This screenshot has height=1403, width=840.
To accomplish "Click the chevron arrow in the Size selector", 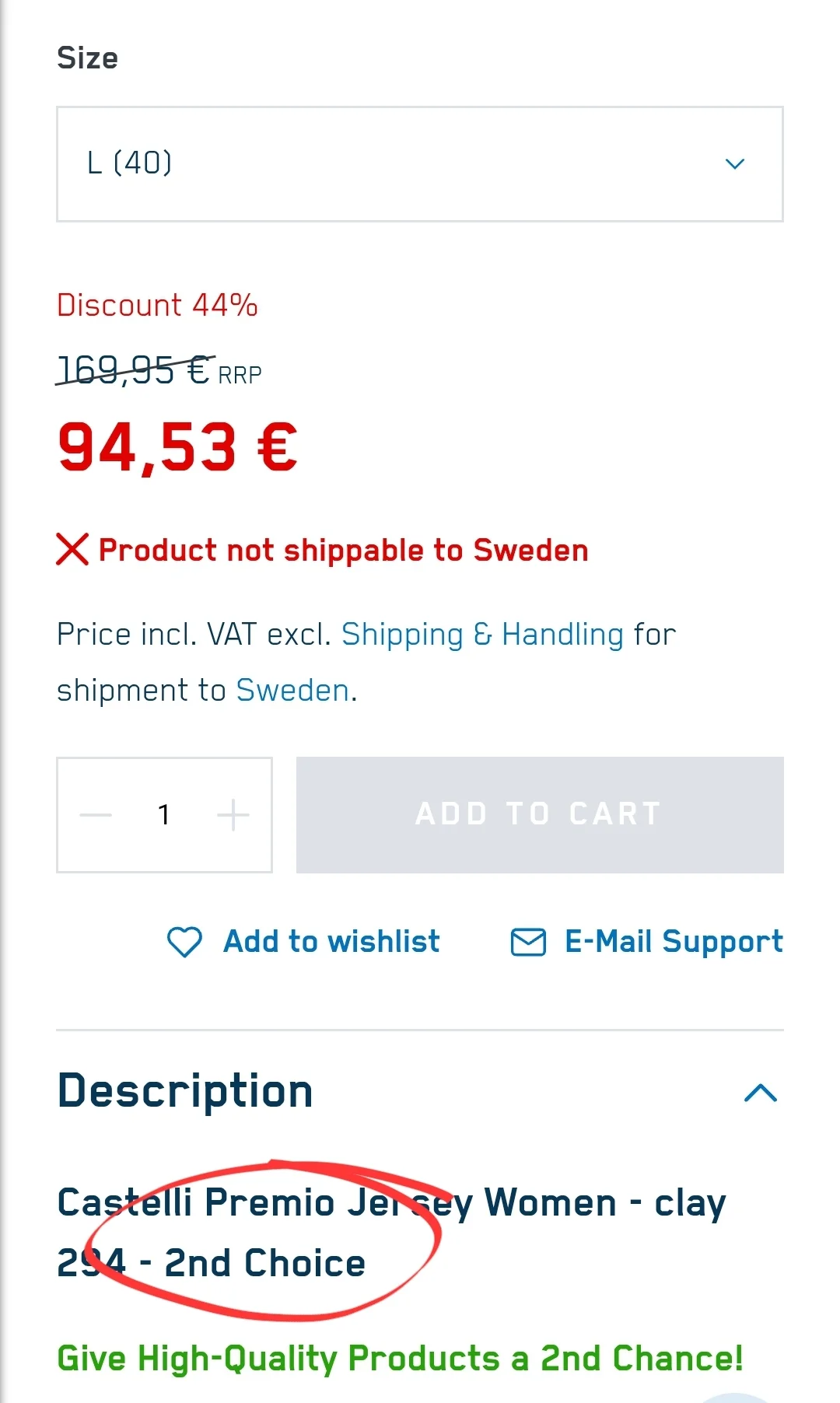I will pyautogui.click(x=734, y=164).
